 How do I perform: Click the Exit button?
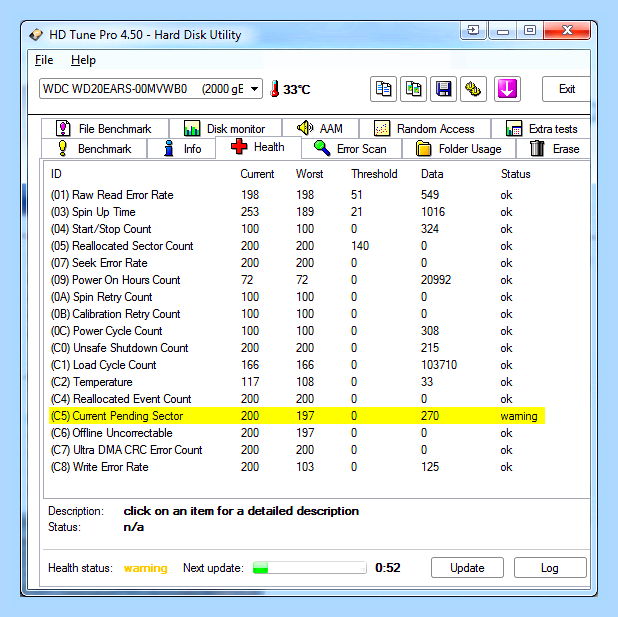[566, 89]
